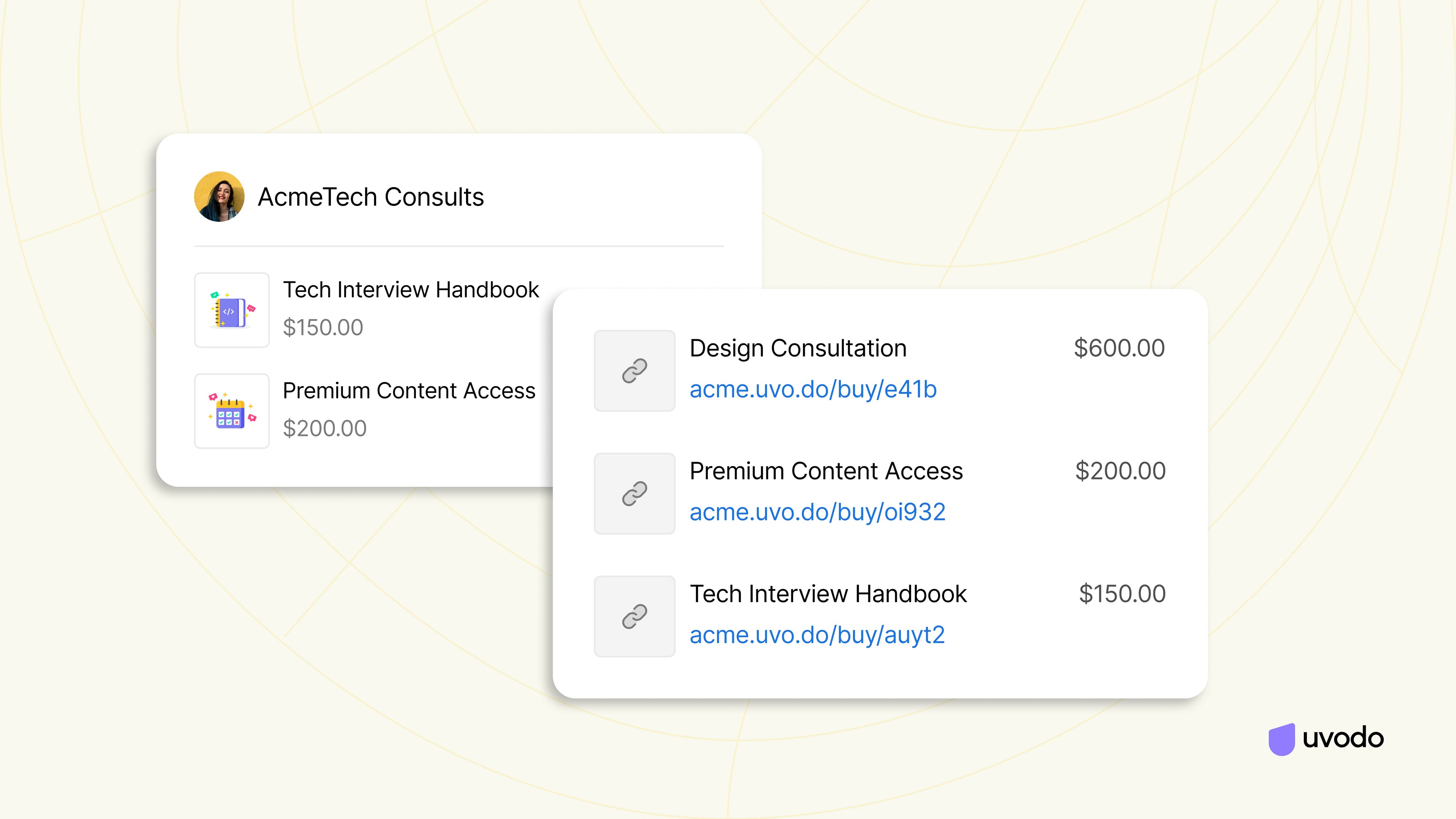Click the purple uvodo logo icon

(x=1281, y=739)
